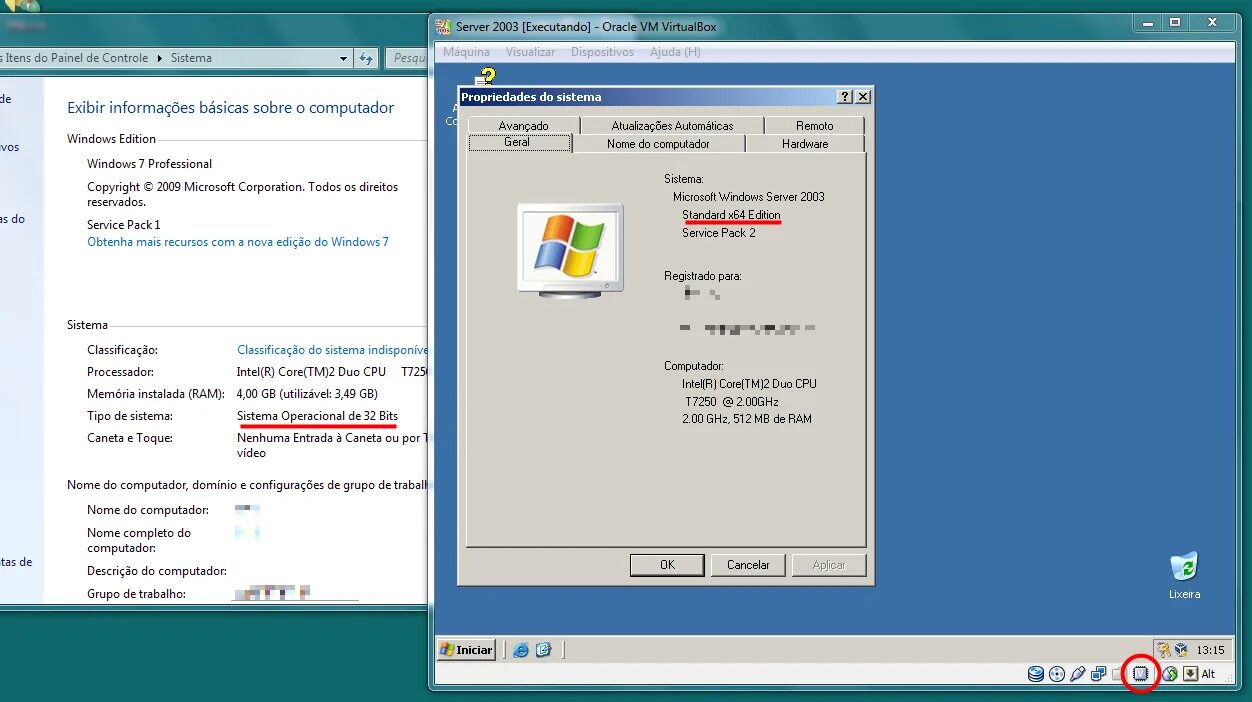Screen dimensions: 1252x702
Task: Click the VT-x virtualization chip indicator
Action: [x=1141, y=674]
